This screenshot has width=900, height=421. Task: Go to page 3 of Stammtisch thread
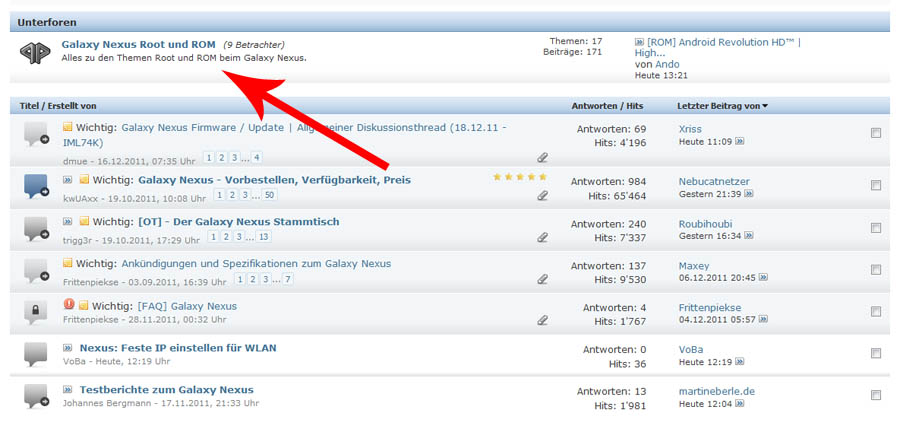(x=239, y=237)
